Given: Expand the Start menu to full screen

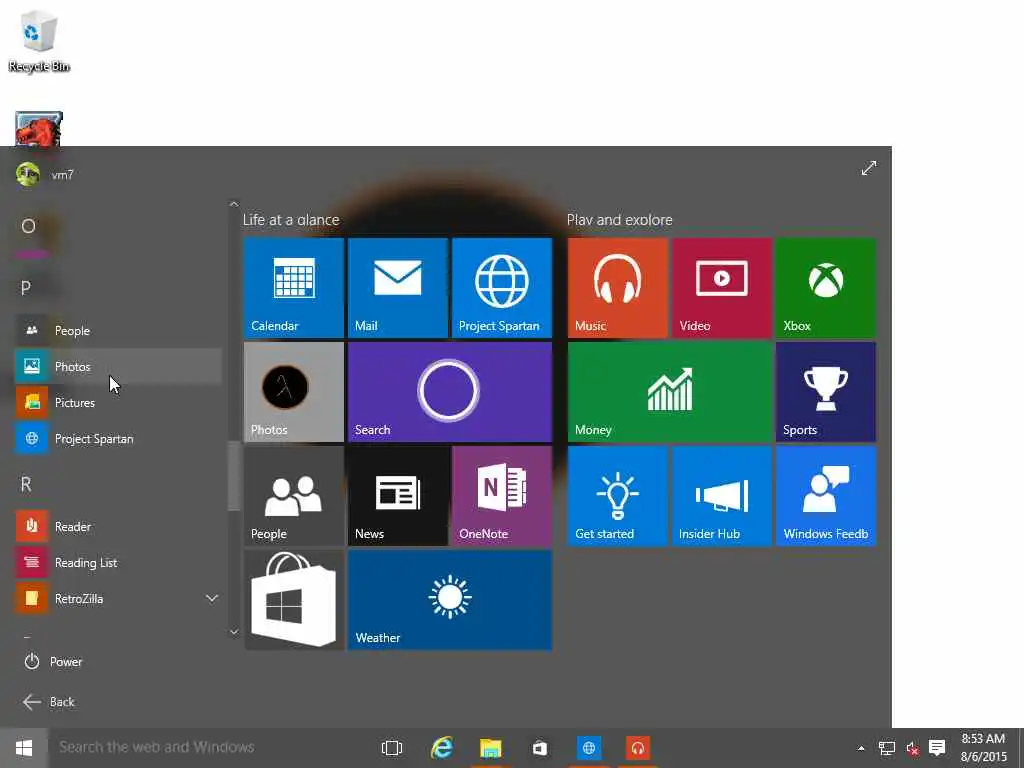Looking at the screenshot, I should [869, 168].
